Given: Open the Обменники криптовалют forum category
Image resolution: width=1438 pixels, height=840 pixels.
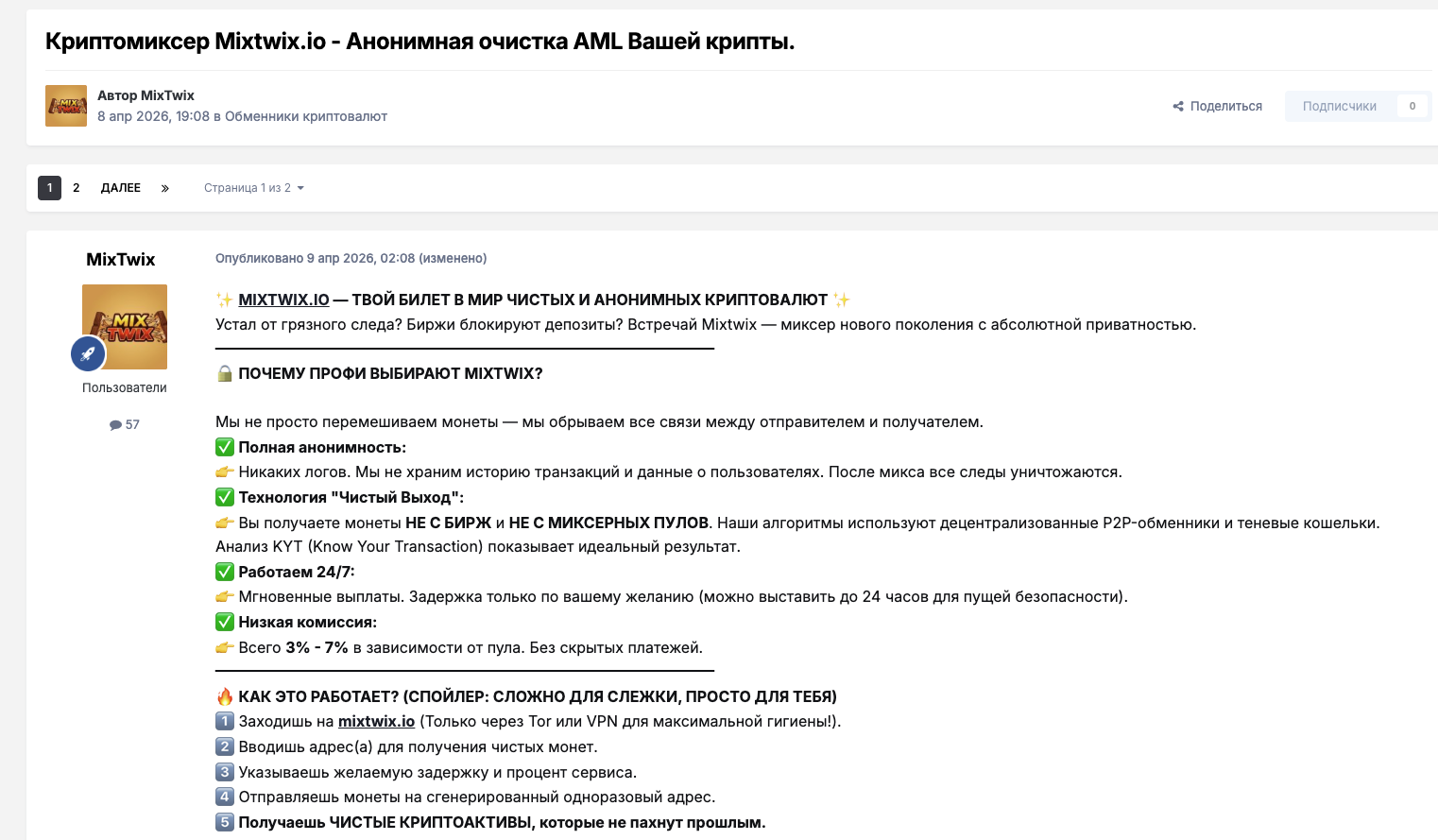Looking at the screenshot, I should pyautogui.click(x=306, y=116).
